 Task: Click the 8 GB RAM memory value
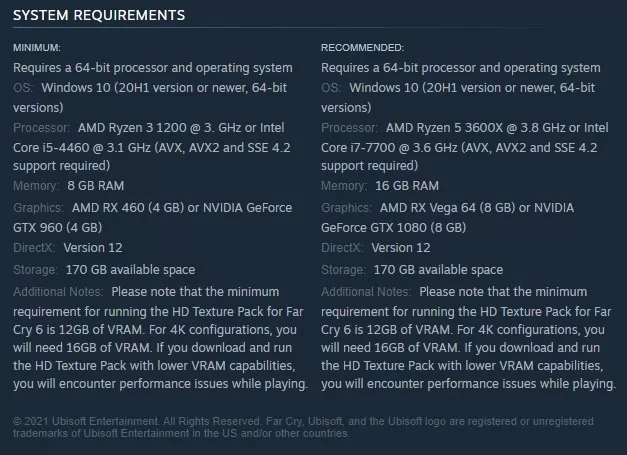click(96, 186)
